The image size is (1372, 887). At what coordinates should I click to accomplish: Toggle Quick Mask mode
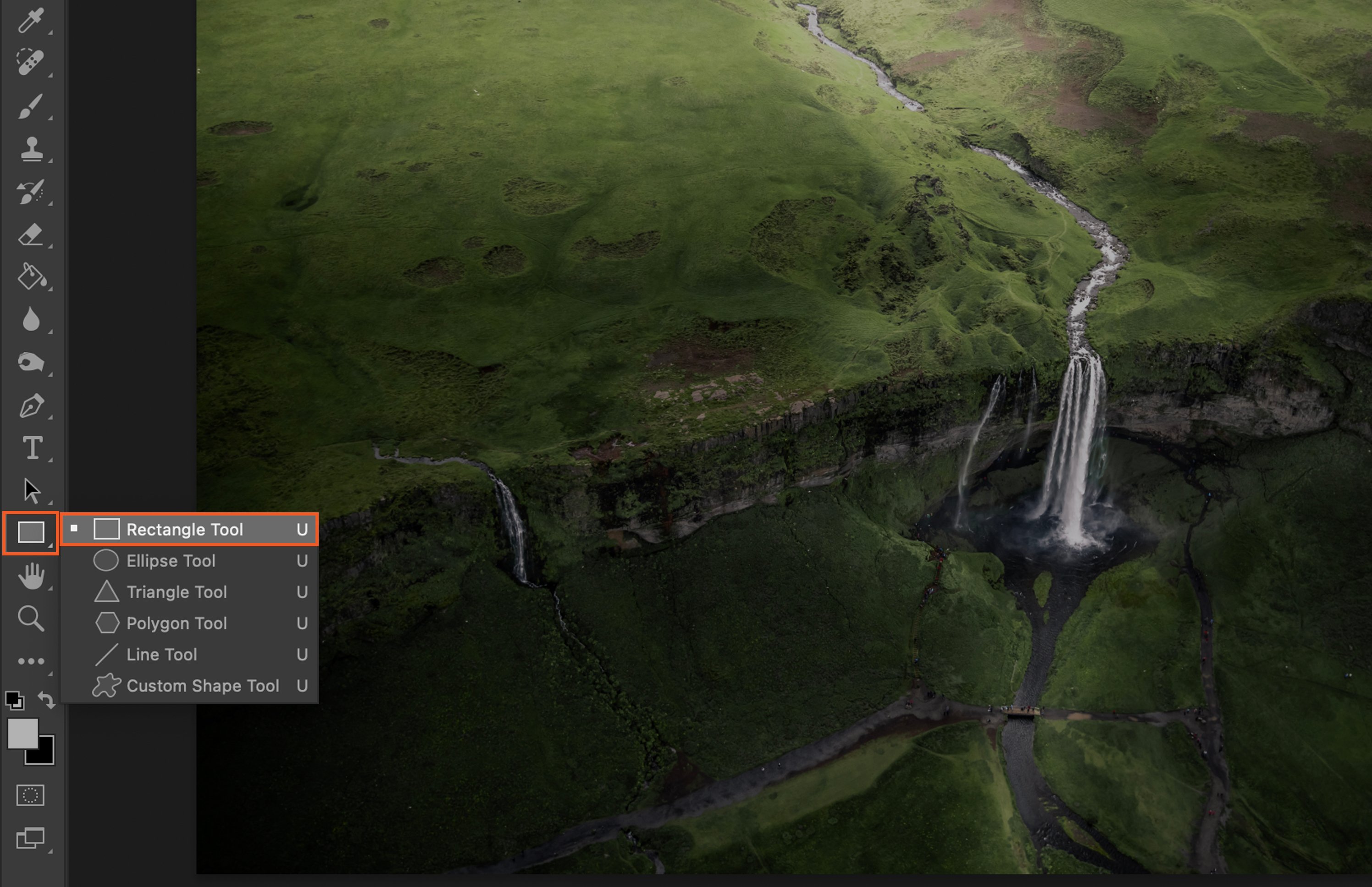click(x=31, y=795)
